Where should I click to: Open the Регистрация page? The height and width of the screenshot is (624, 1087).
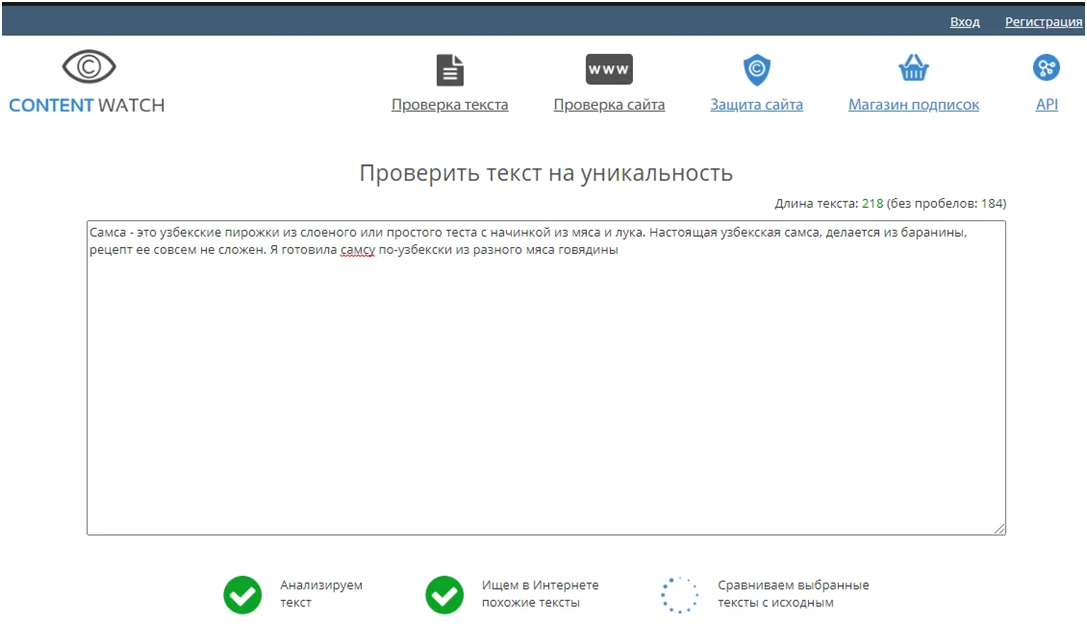(x=1042, y=21)
